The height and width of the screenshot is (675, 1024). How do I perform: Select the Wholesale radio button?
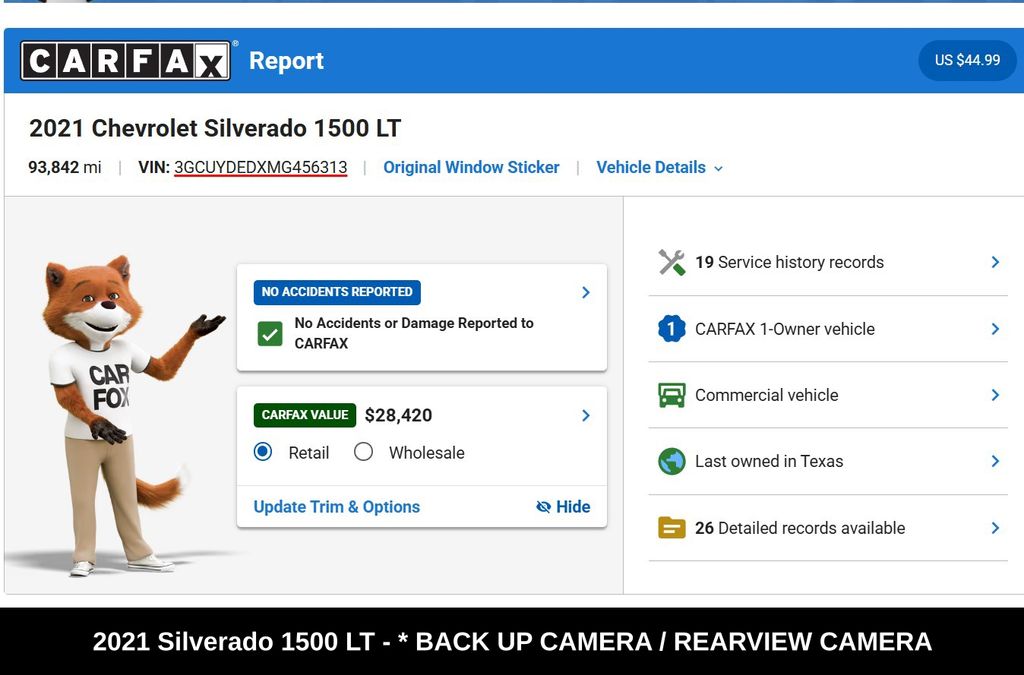(364, 452)
